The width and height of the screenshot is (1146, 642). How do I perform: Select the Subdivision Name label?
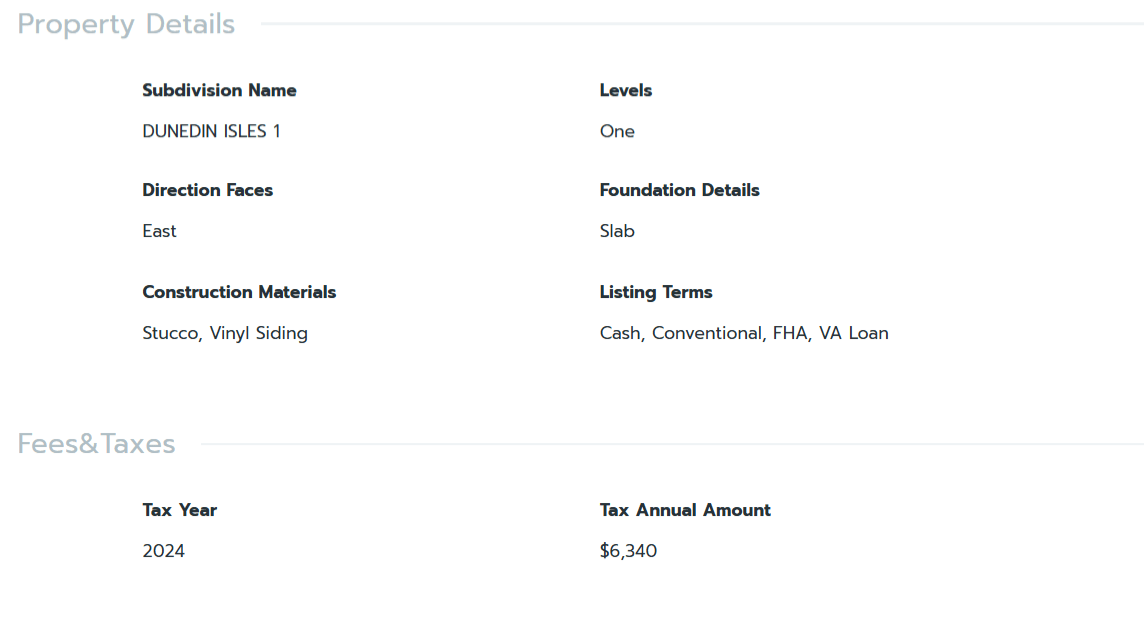pyautogui.click(x=219, y=90)
